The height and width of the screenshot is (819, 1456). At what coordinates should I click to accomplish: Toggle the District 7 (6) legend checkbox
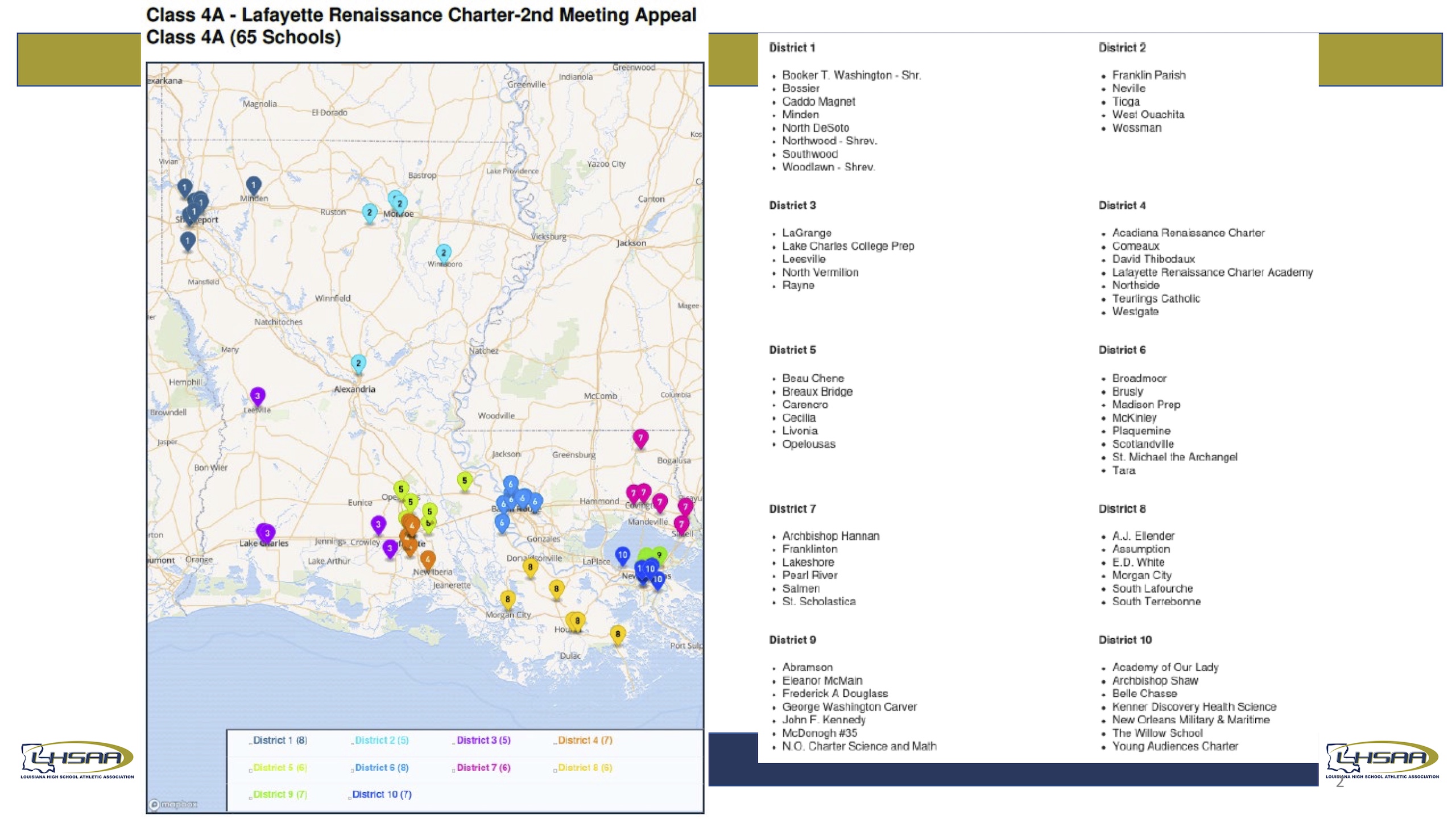pos(454,770)
